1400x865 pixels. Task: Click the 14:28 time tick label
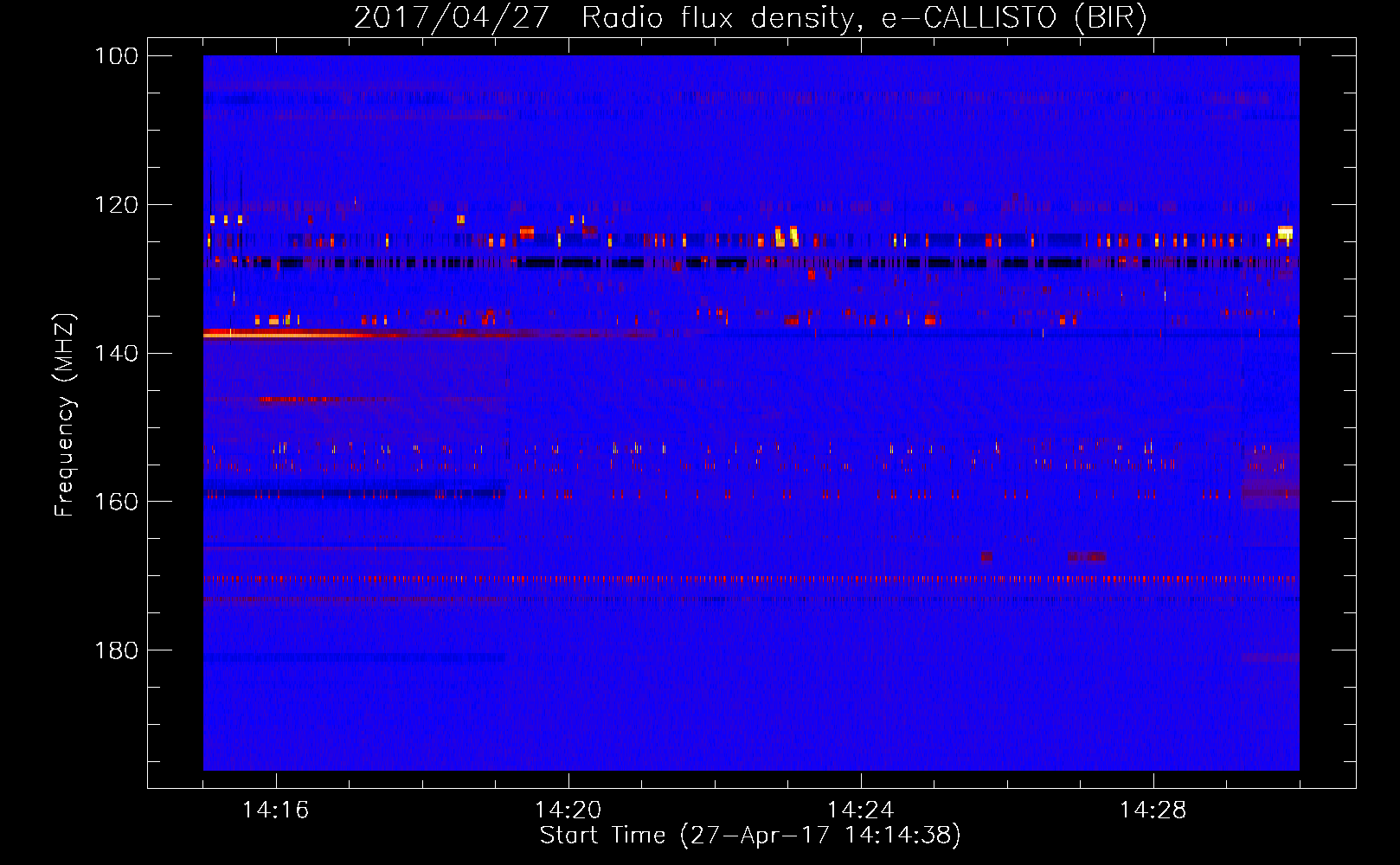coord(1153,810)
